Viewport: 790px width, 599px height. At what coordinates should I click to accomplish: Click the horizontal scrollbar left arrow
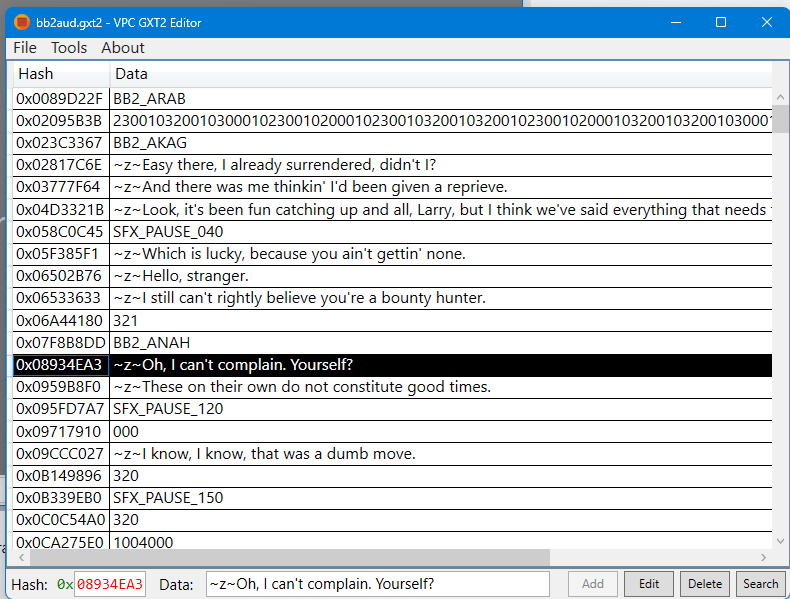pos(22,557)
